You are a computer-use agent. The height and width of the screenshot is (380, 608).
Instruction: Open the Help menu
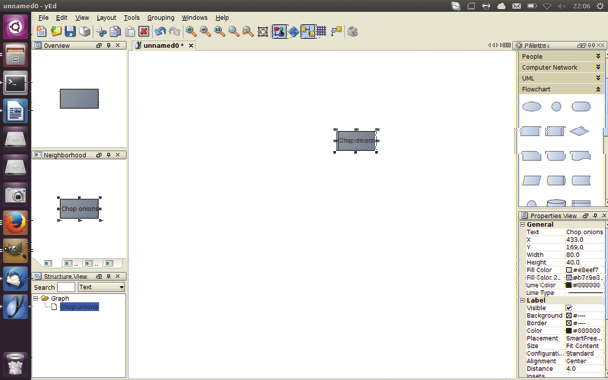pyautogui.click(x=222, y=17)
